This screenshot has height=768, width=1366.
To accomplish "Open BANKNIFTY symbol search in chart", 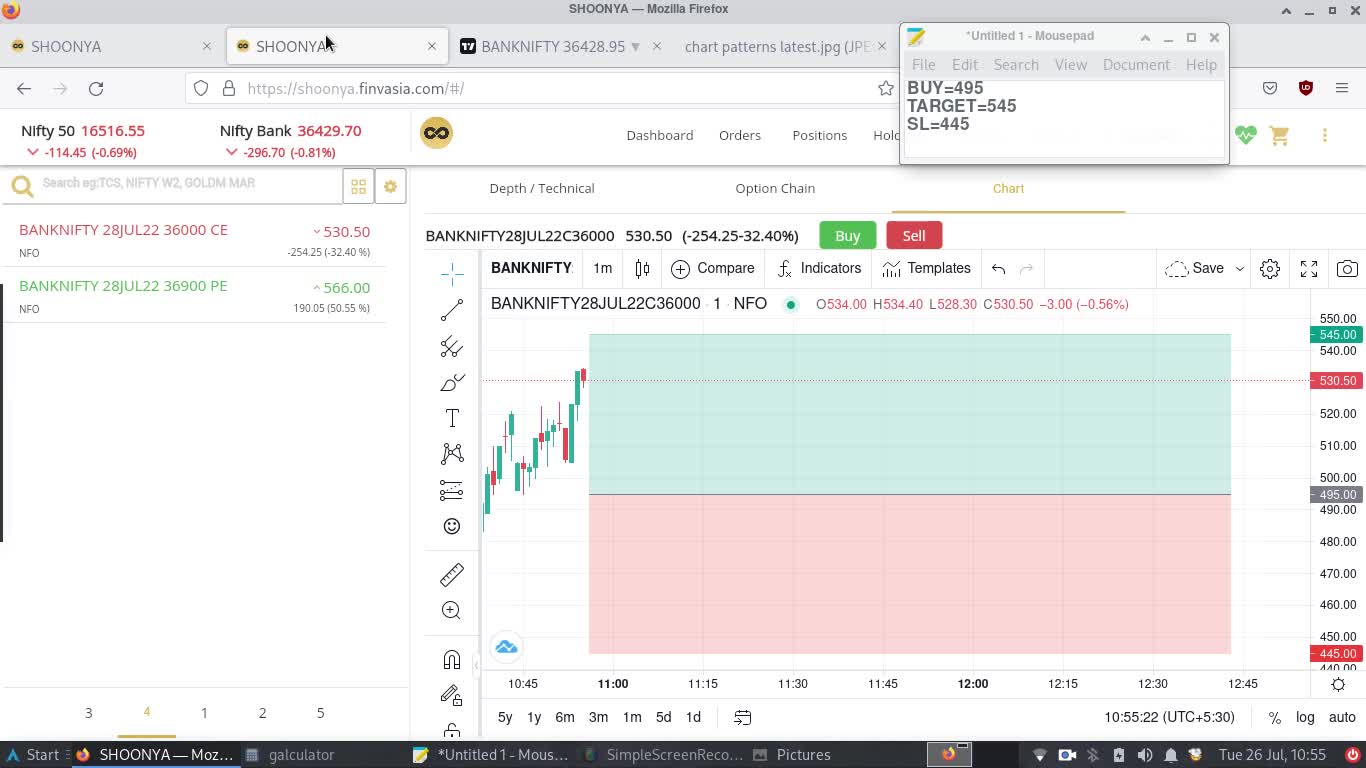I will click(x=531, y=268).
